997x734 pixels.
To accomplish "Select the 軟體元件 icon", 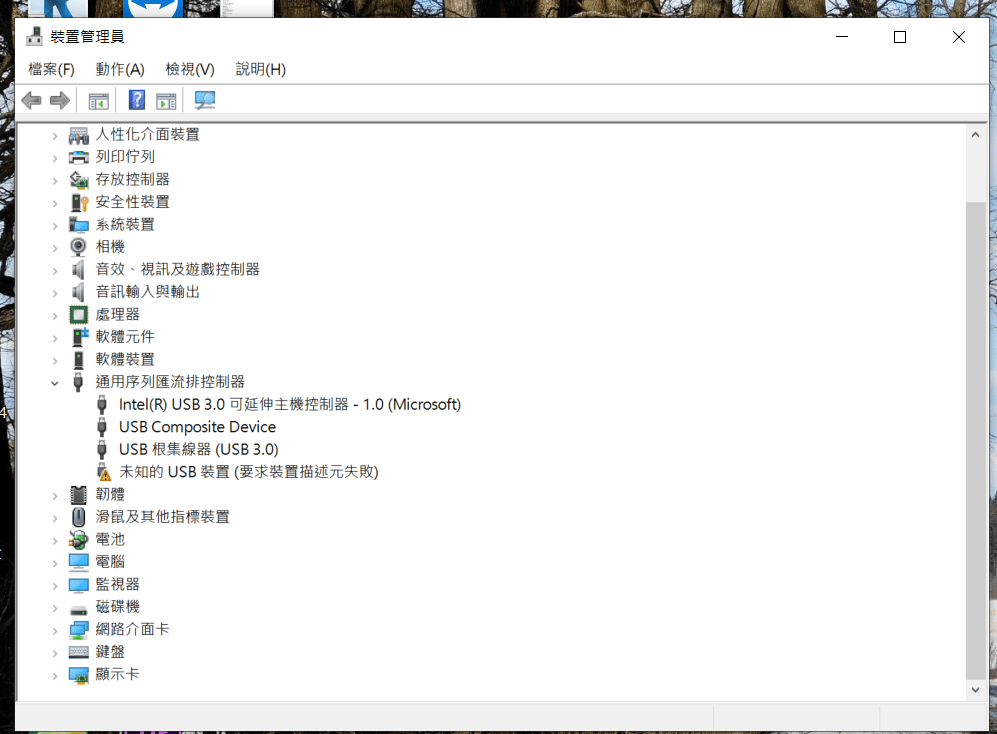I will [x=79, y=337].
